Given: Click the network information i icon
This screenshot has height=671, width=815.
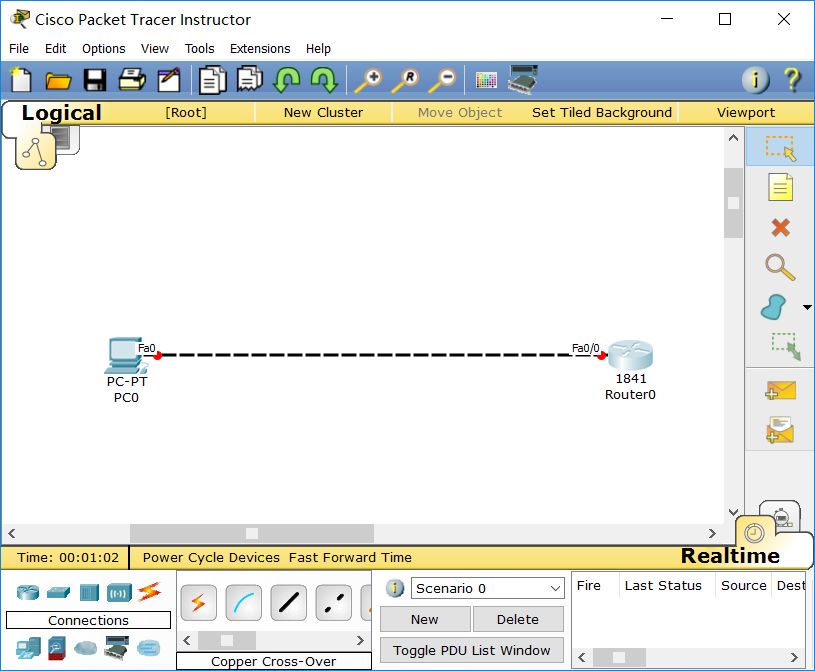Looking at the screenshot, I should pos(755,80).
